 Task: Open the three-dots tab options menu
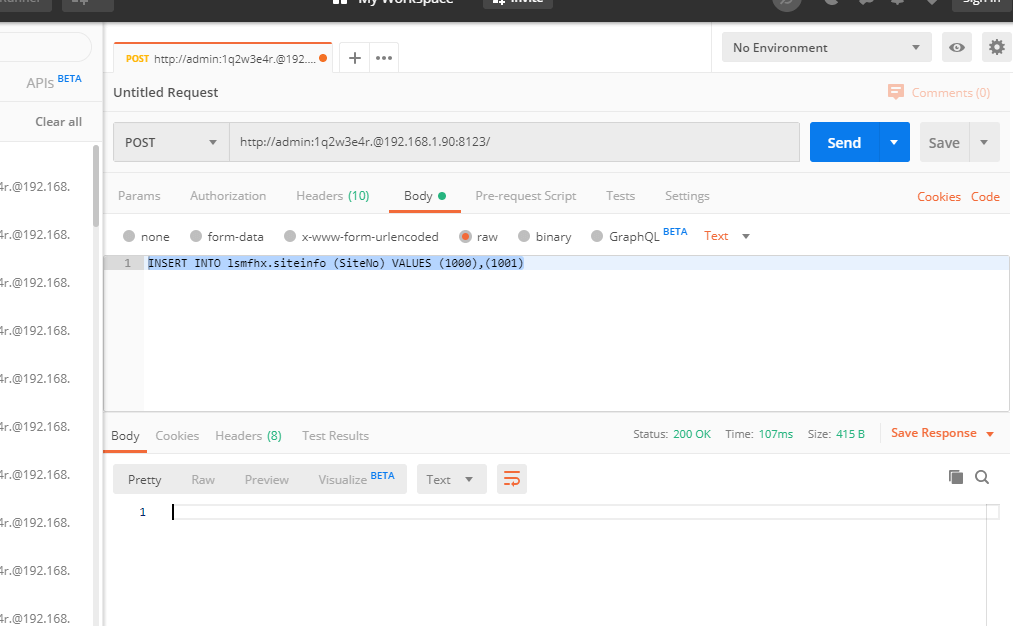(384, 58)
